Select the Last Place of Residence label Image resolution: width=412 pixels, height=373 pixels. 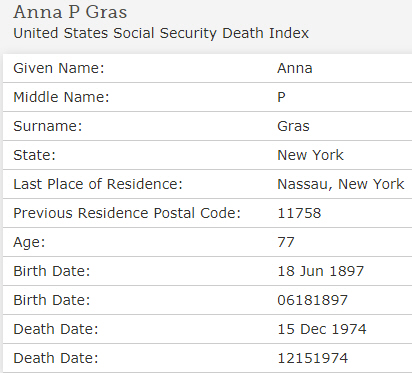(98, 184)
